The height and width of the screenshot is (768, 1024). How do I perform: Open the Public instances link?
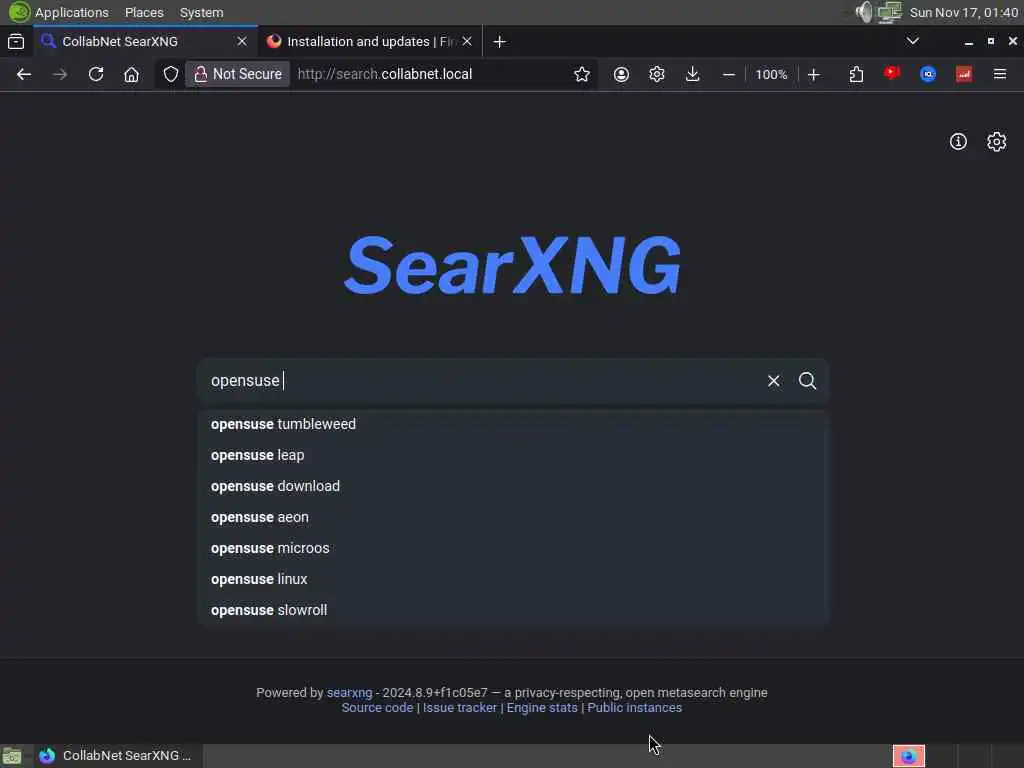point(634,708)
